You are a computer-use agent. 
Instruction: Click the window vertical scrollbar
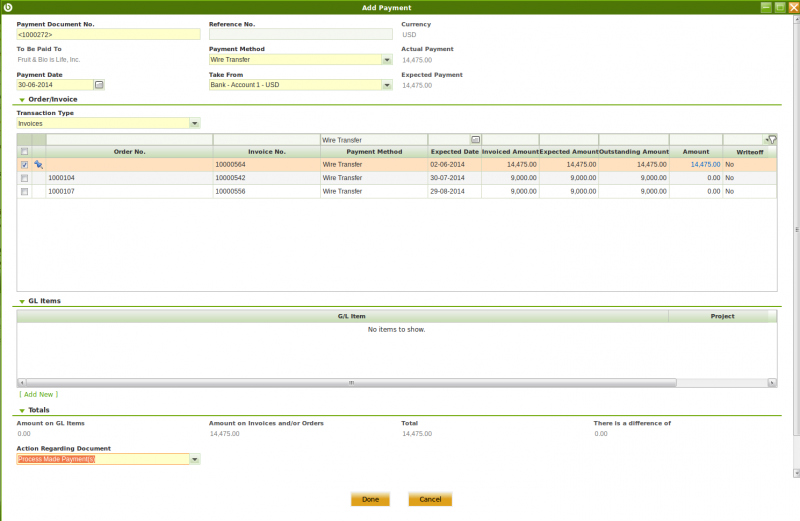pyautogui.click(x=796, y=230)
